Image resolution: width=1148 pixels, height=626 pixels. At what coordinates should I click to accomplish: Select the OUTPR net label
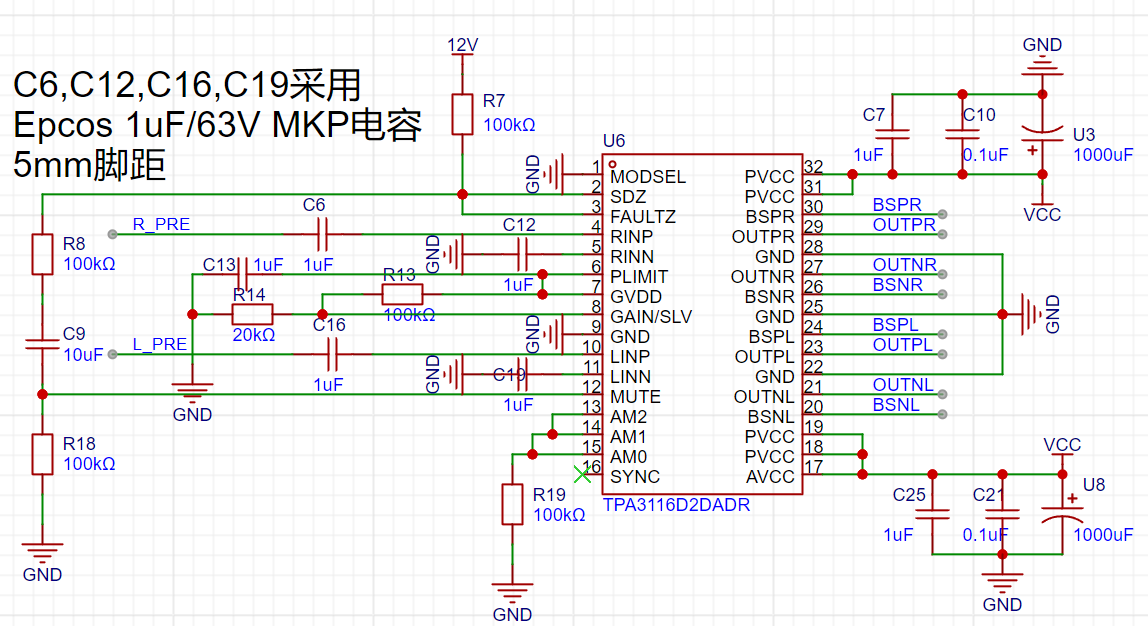[x=904, y=224]
